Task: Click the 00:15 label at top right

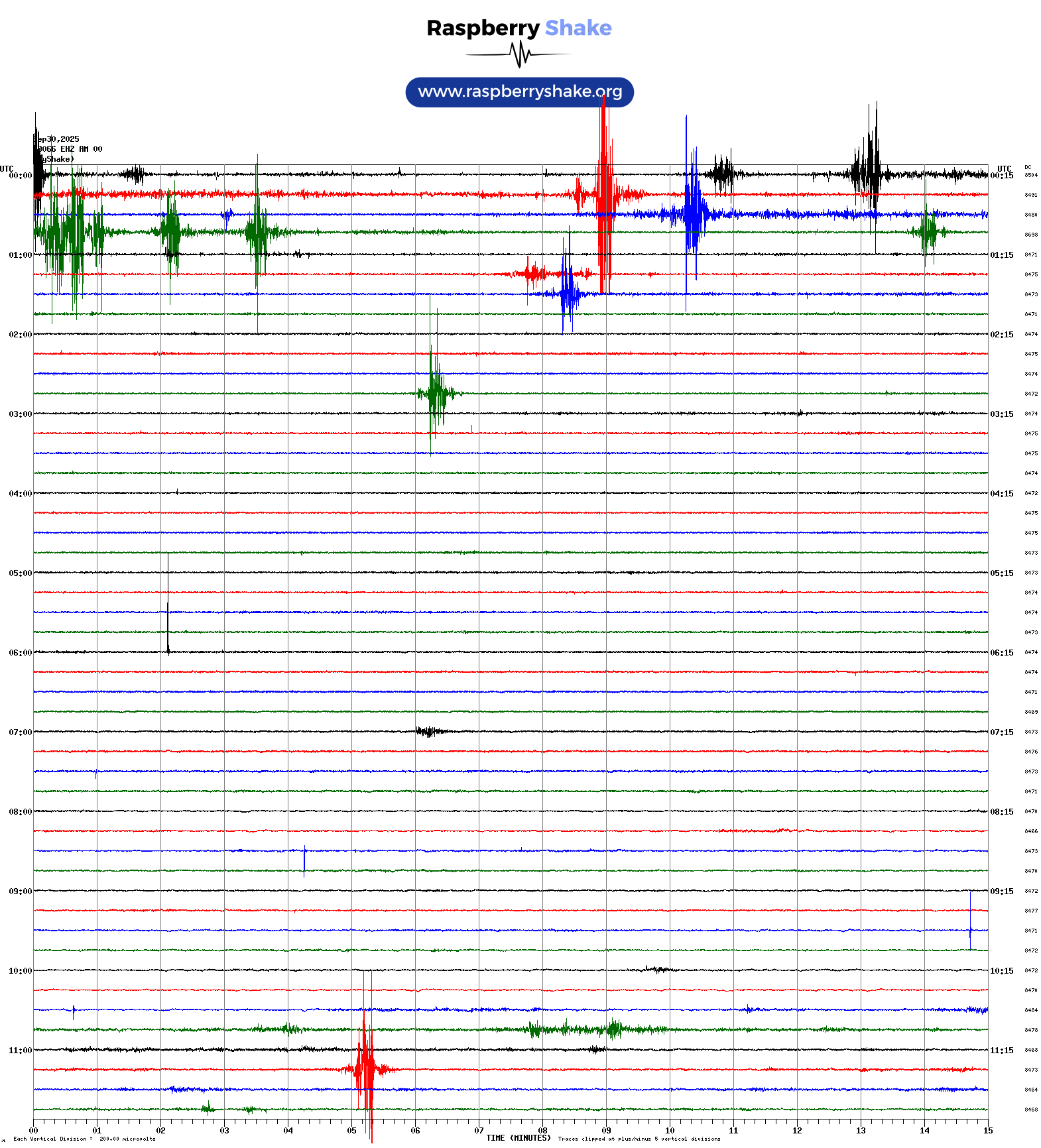Action: click(x=1001, y=176)
